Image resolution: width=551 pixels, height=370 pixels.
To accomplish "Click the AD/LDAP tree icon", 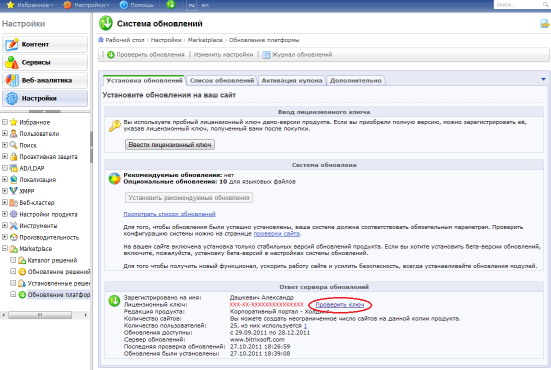I will pyautogui.click(x=14, y=168).
